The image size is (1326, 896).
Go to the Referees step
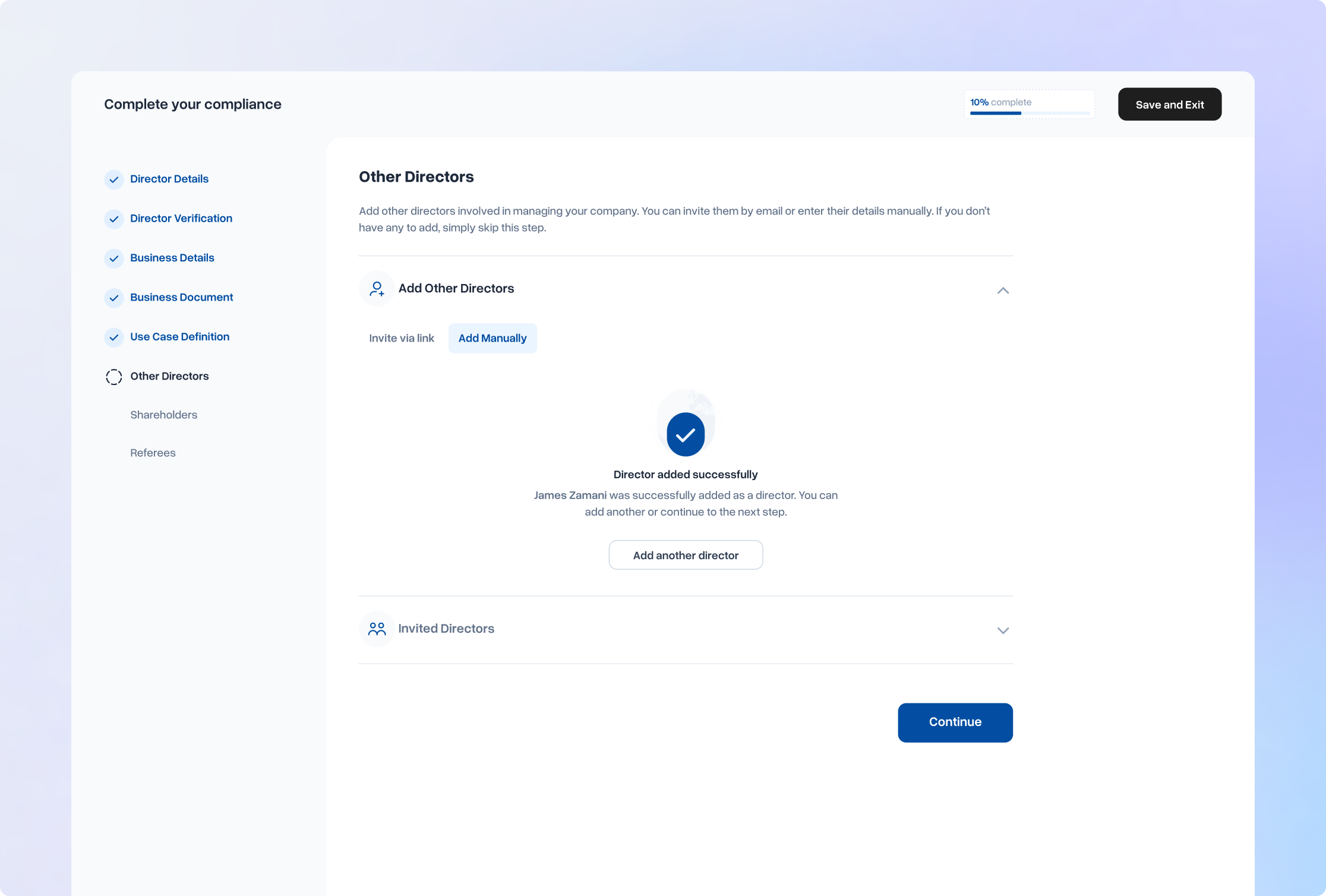pyautogui.click(x=153, y=453)
